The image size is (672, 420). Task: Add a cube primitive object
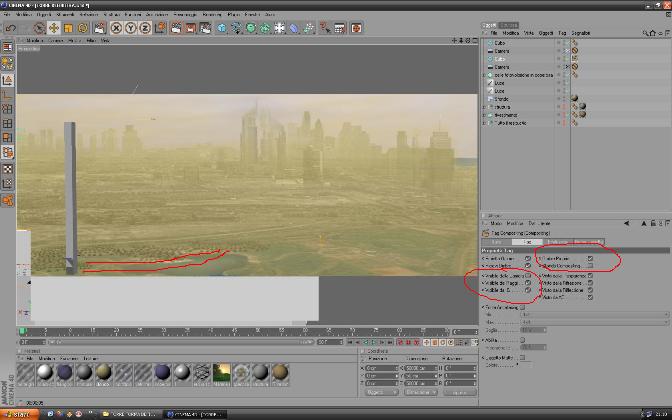(x=222, y=28)
